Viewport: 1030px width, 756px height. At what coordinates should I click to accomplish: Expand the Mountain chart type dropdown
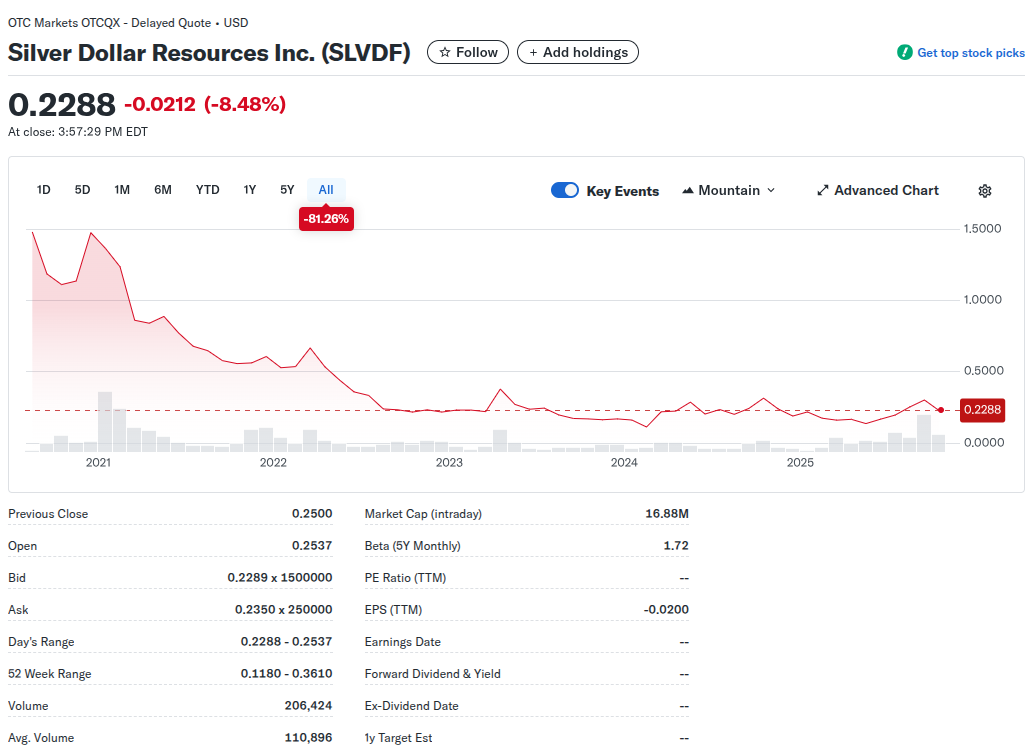(770, 191)
